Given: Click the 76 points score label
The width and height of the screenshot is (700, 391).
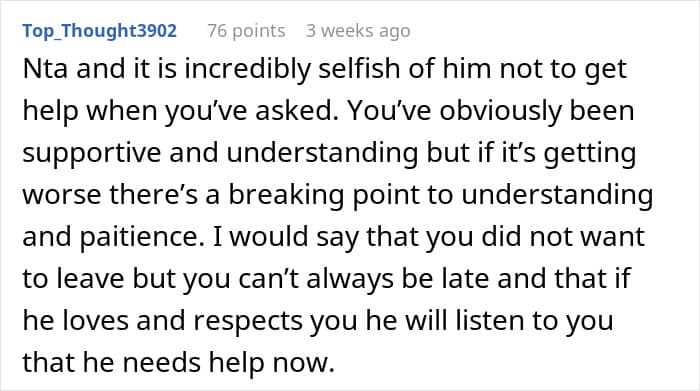Looking at the screenshot, I should 246,31.
